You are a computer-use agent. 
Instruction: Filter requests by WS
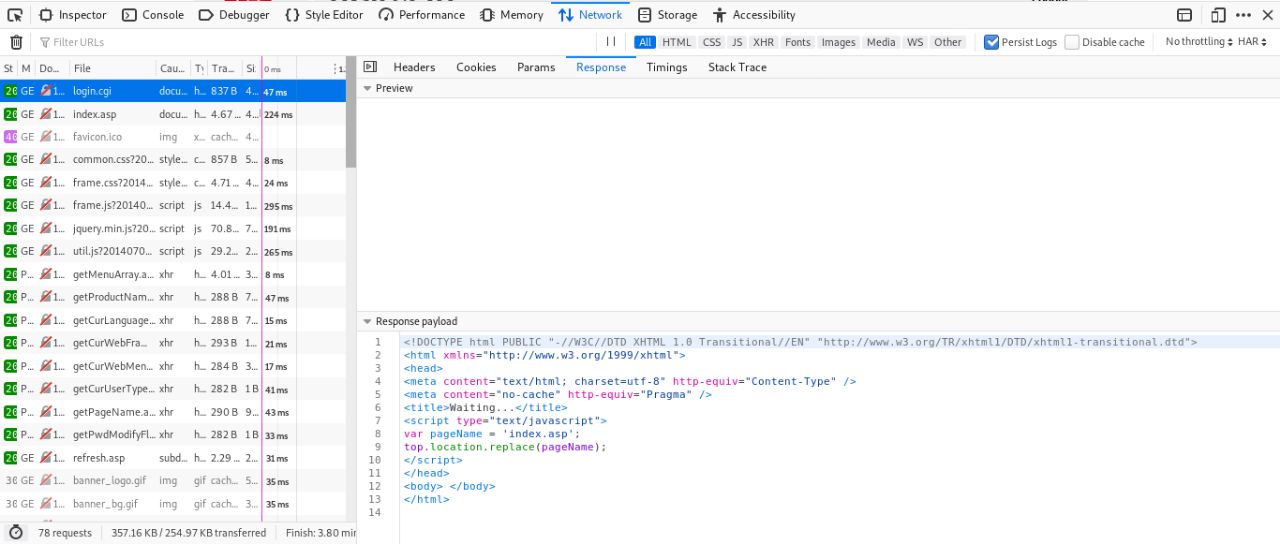click(x=915, y=42)
